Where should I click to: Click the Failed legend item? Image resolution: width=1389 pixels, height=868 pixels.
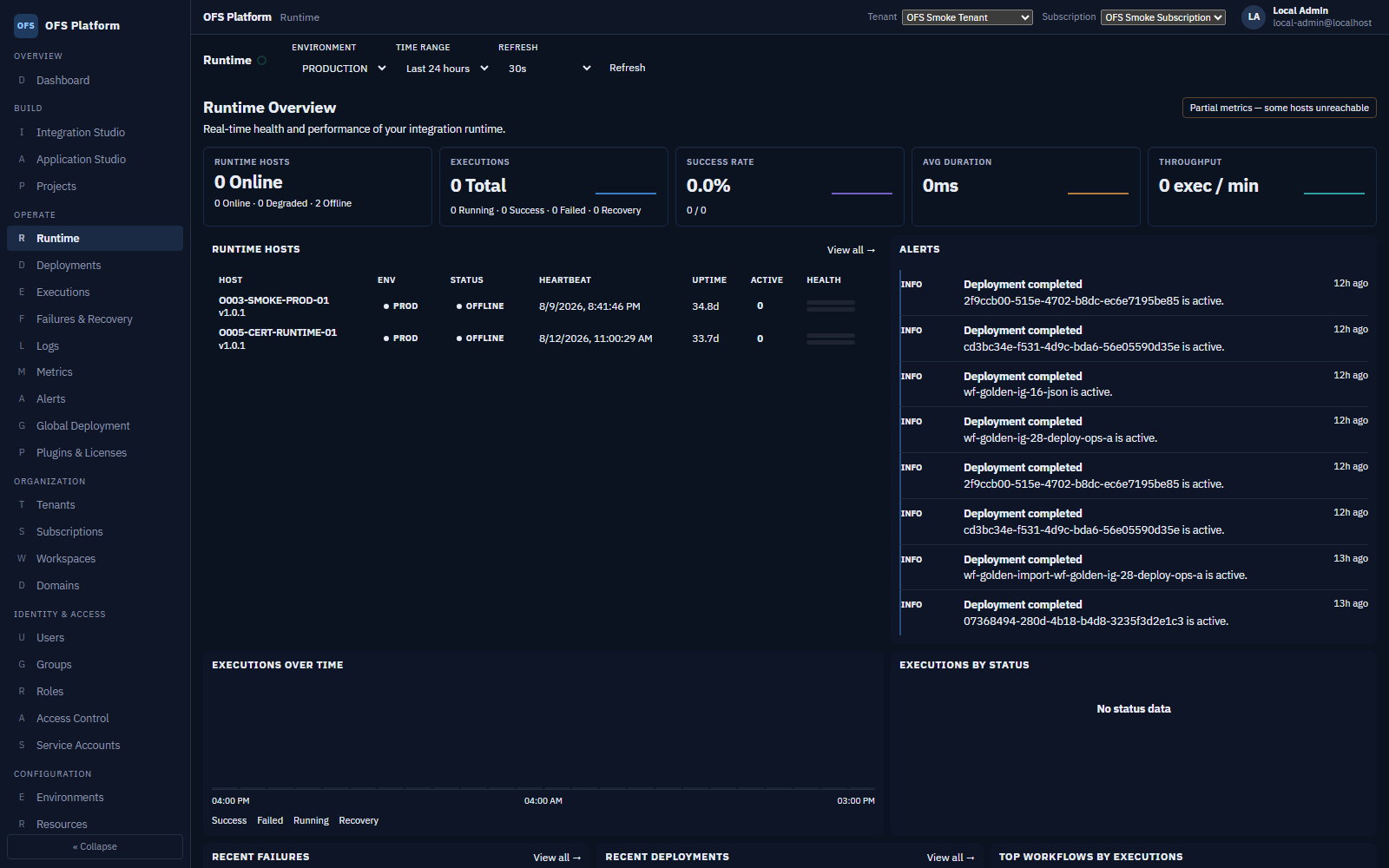click(x=270, y=821)
